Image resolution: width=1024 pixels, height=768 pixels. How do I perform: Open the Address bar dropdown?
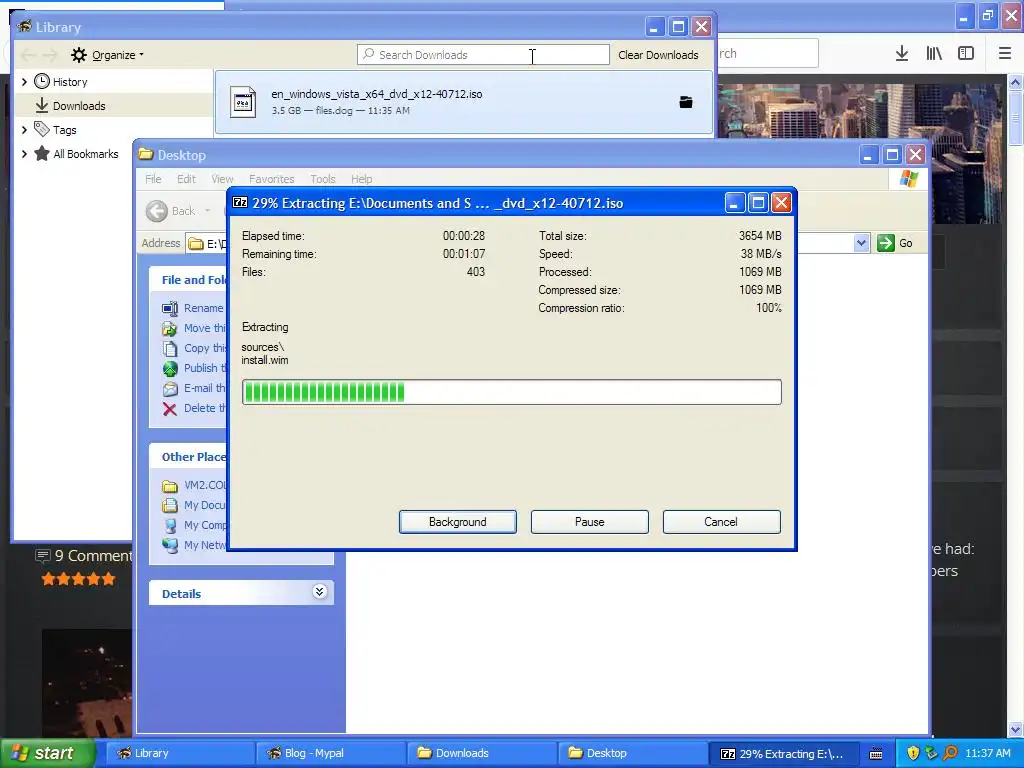click(861, 243)
